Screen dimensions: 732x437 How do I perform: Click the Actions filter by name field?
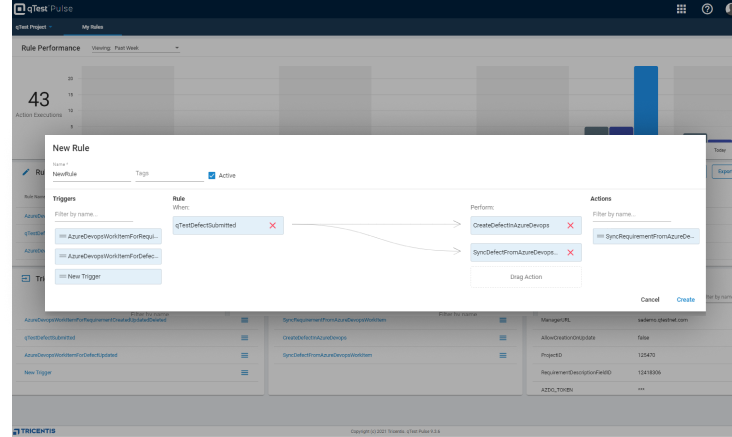pos(630,214)
